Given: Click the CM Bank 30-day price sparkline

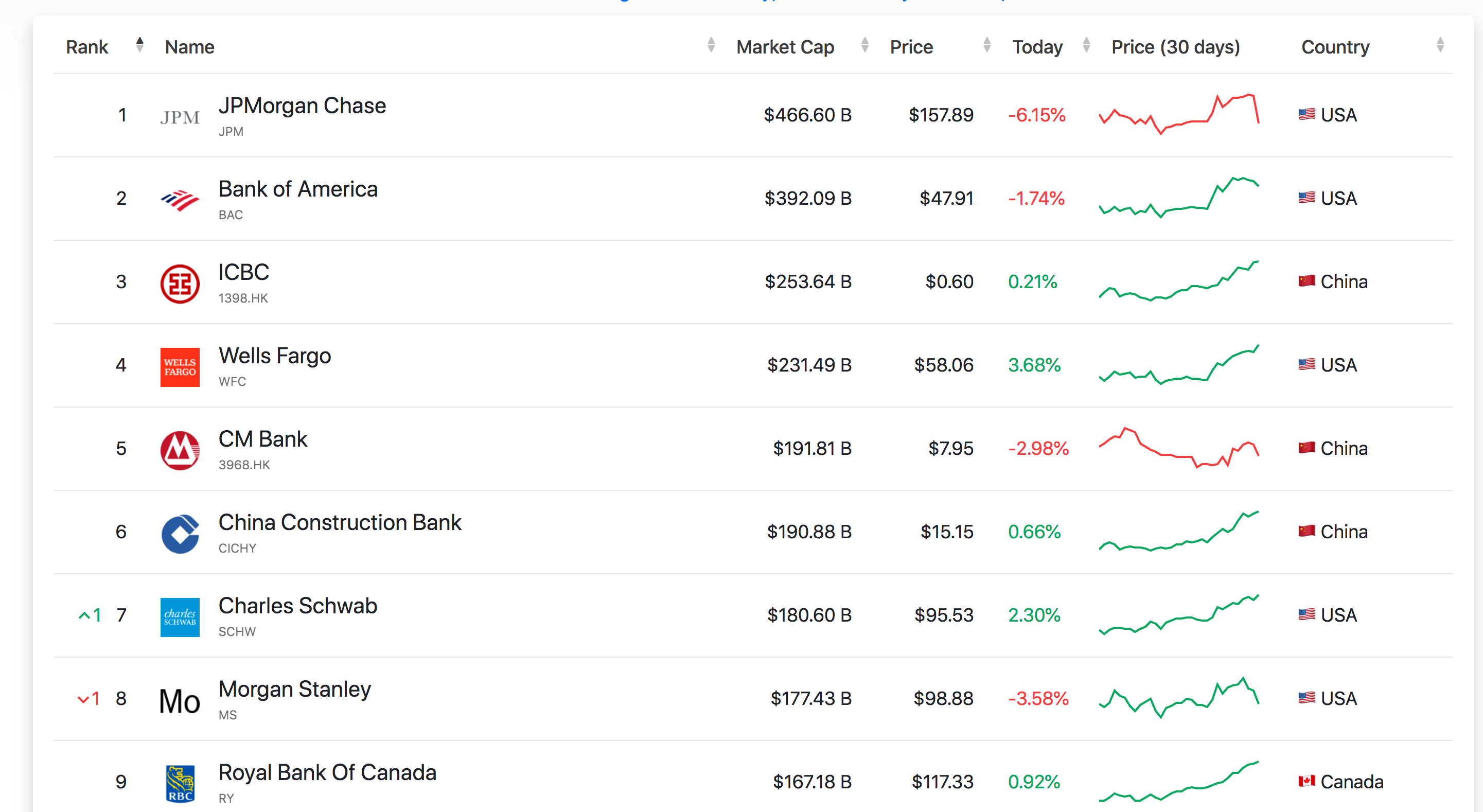Looking at the screenshot, I should click(1178, 448).
